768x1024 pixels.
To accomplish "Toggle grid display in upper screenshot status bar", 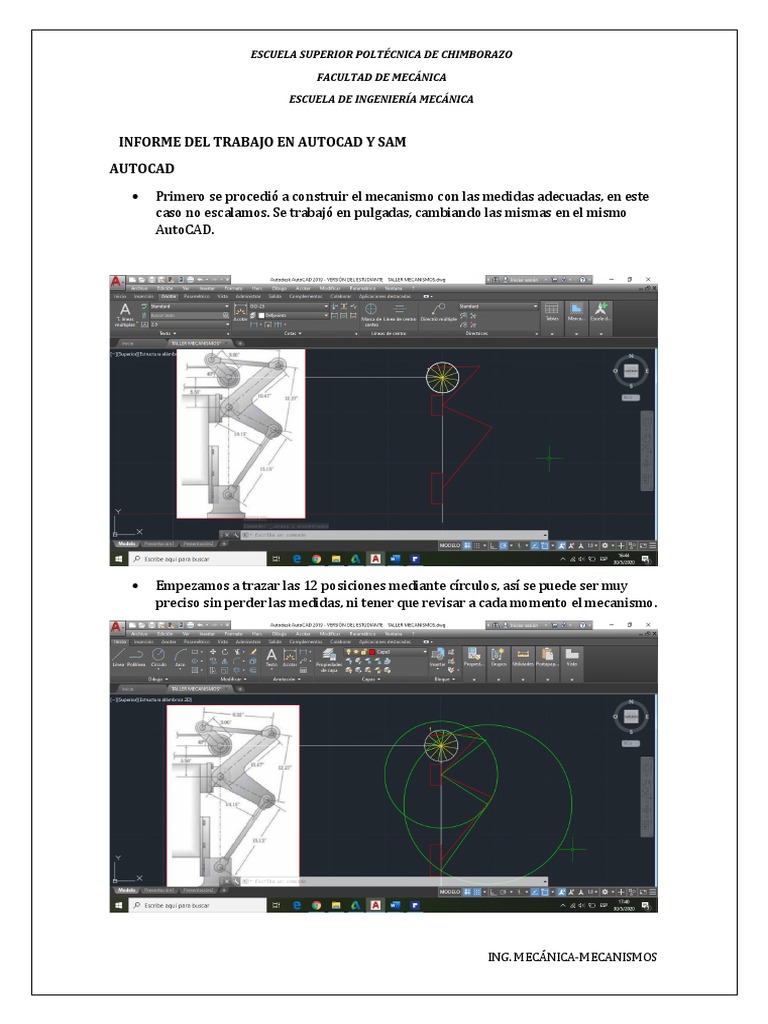I will [468, 545].
